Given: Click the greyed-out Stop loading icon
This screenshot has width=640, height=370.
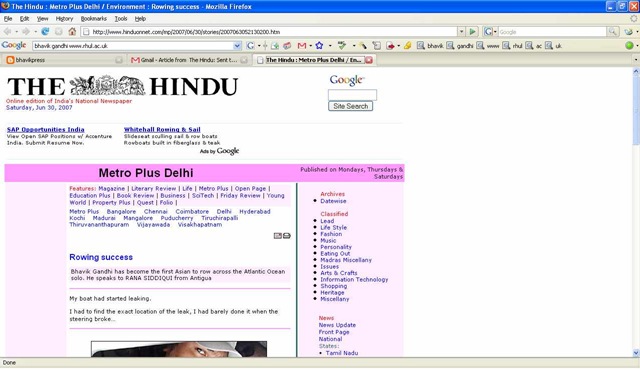Looking at the screenshot, I should coord(59,31).
